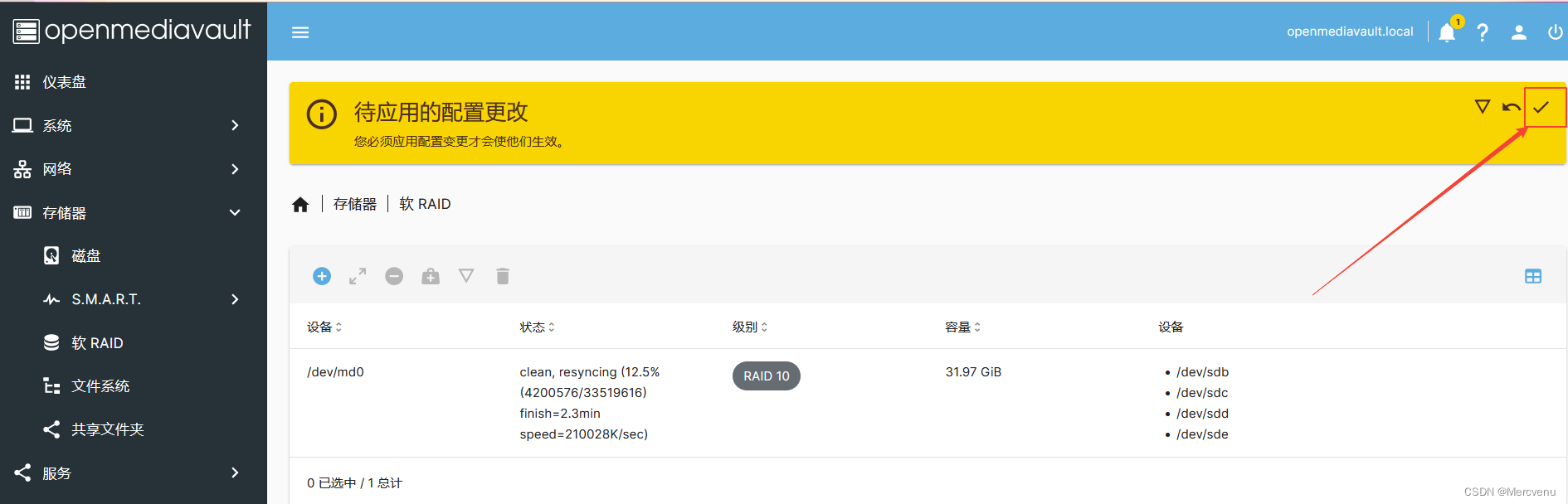Apply pending configuration changes checkmark

pos(1541,107)
